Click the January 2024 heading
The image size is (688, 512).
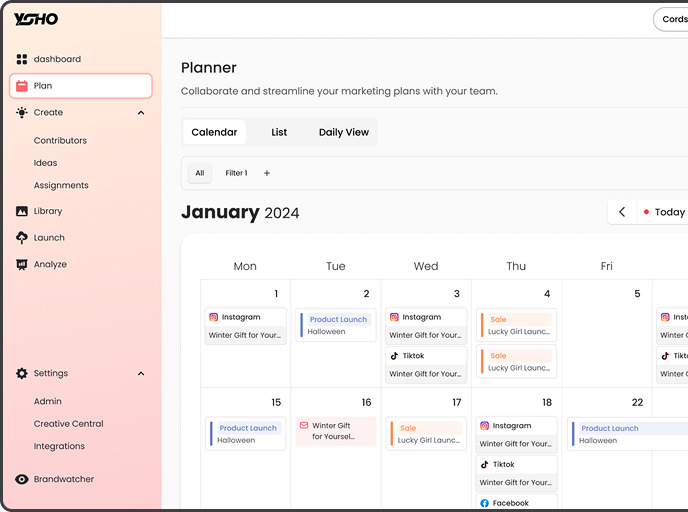[240, 212]
